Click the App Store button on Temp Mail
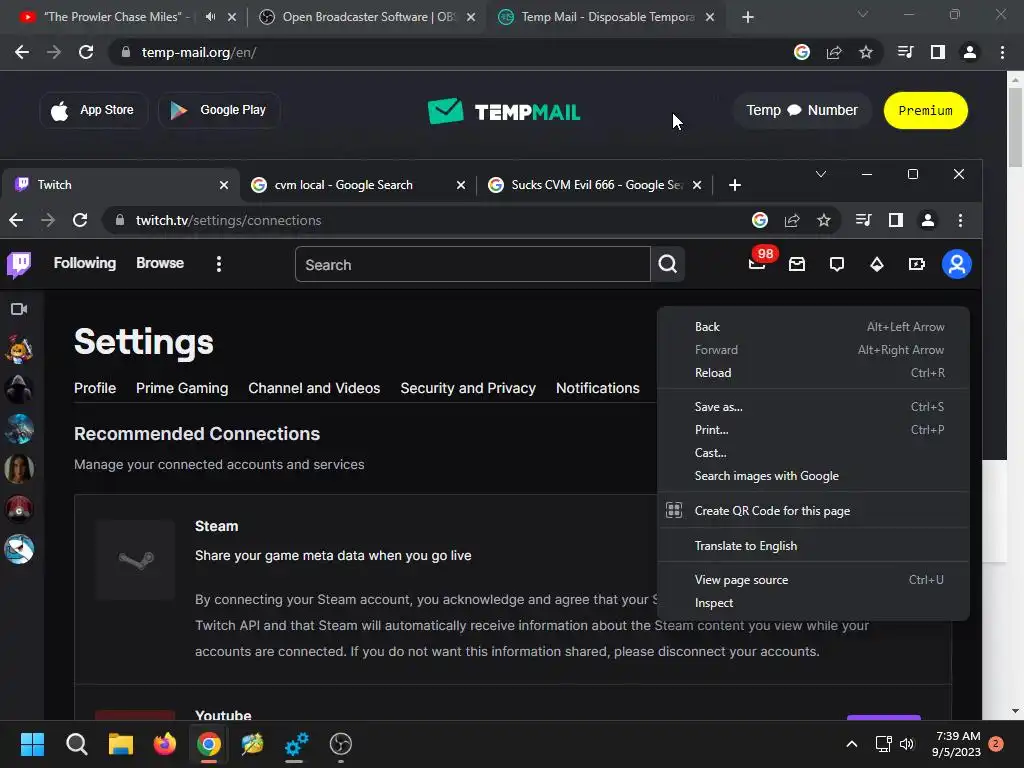 [94, 110]
